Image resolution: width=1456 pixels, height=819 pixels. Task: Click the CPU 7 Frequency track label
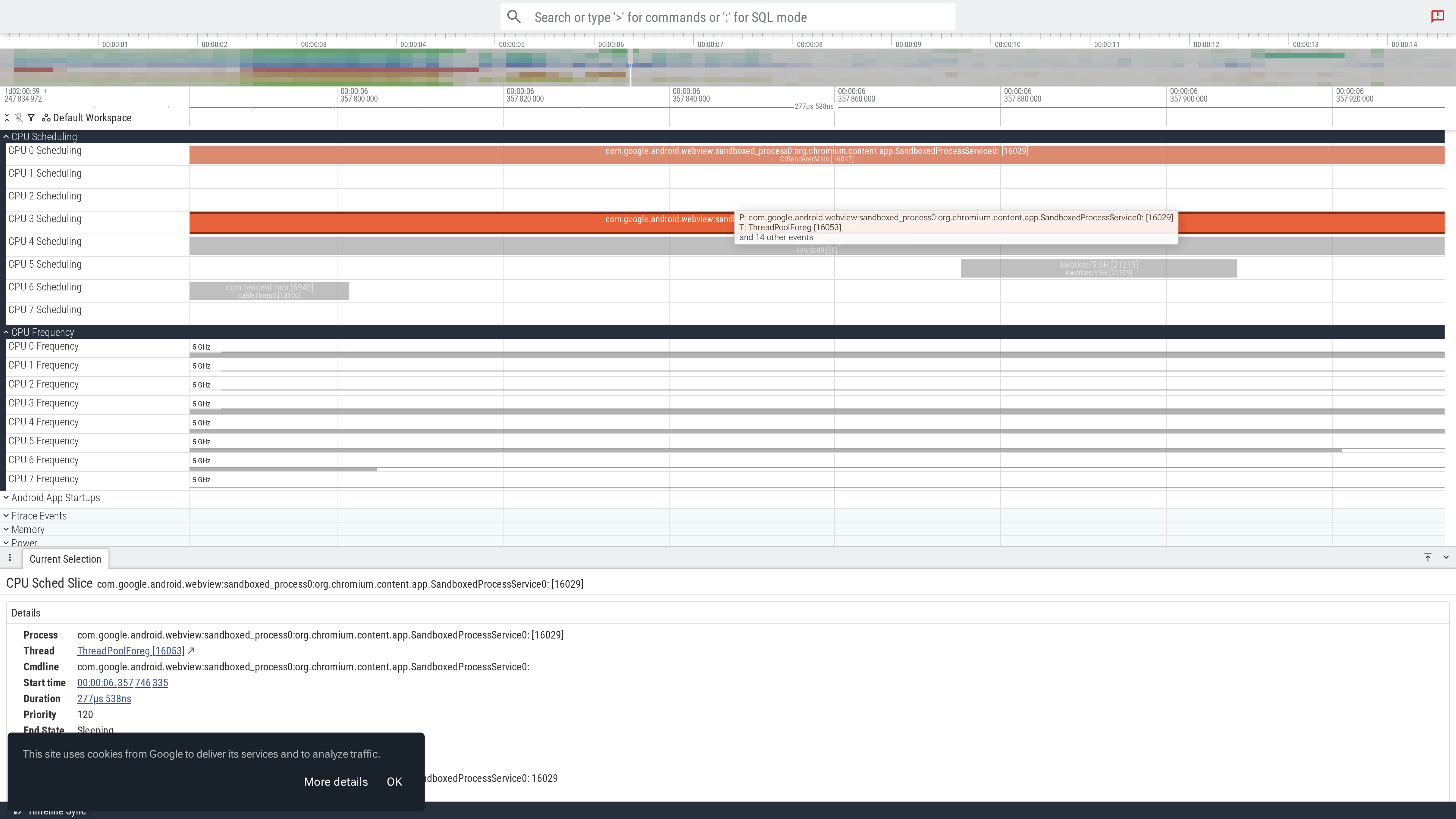click(x=44, y=479)
